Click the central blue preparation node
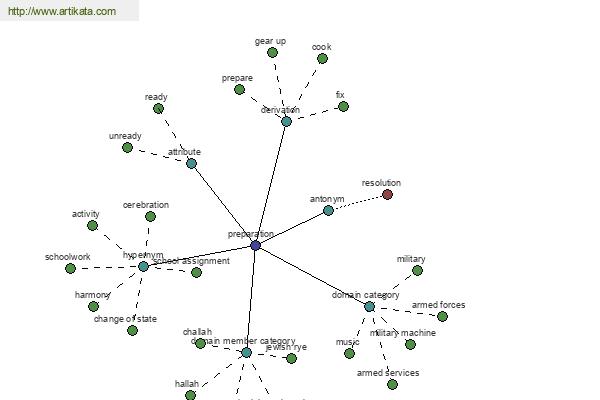 click(256, 245)
